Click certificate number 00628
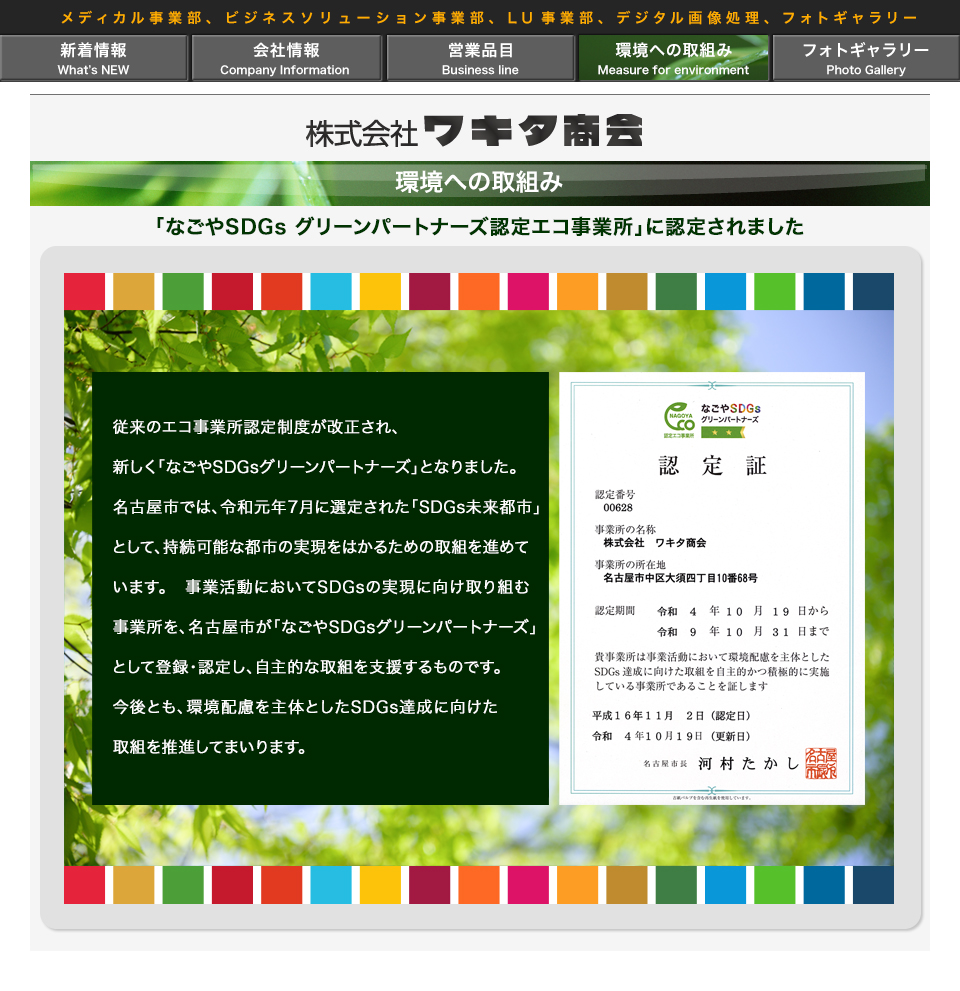Viewport: 960px width, 991px height. [617, 508]
